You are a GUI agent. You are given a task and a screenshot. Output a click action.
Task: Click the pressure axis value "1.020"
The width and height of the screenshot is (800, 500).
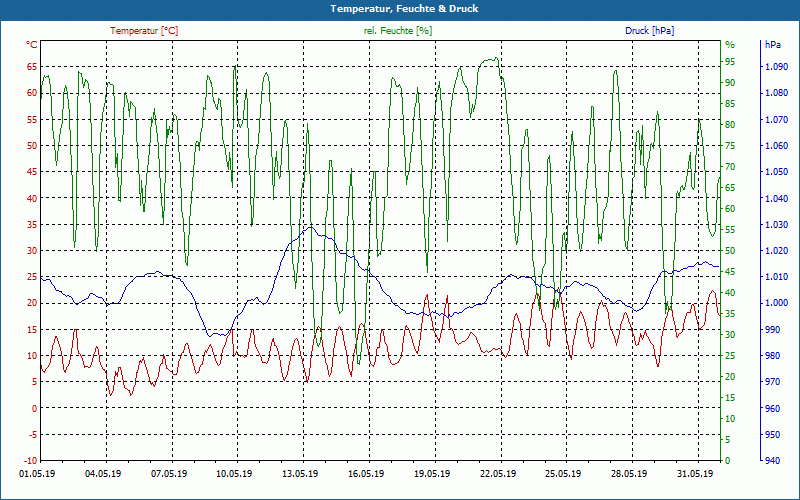coord(777,251)
